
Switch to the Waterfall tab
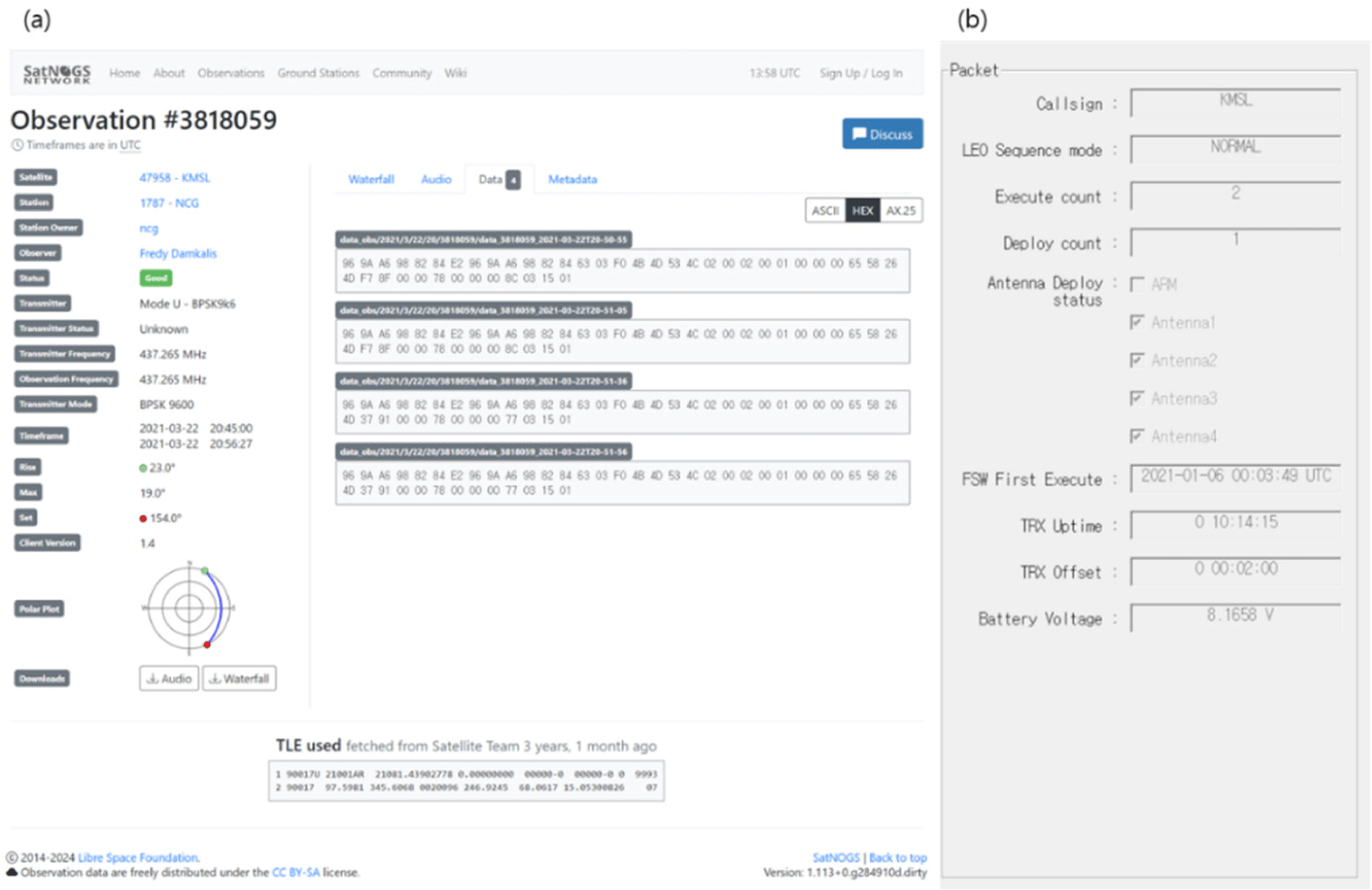coord(371,180)
